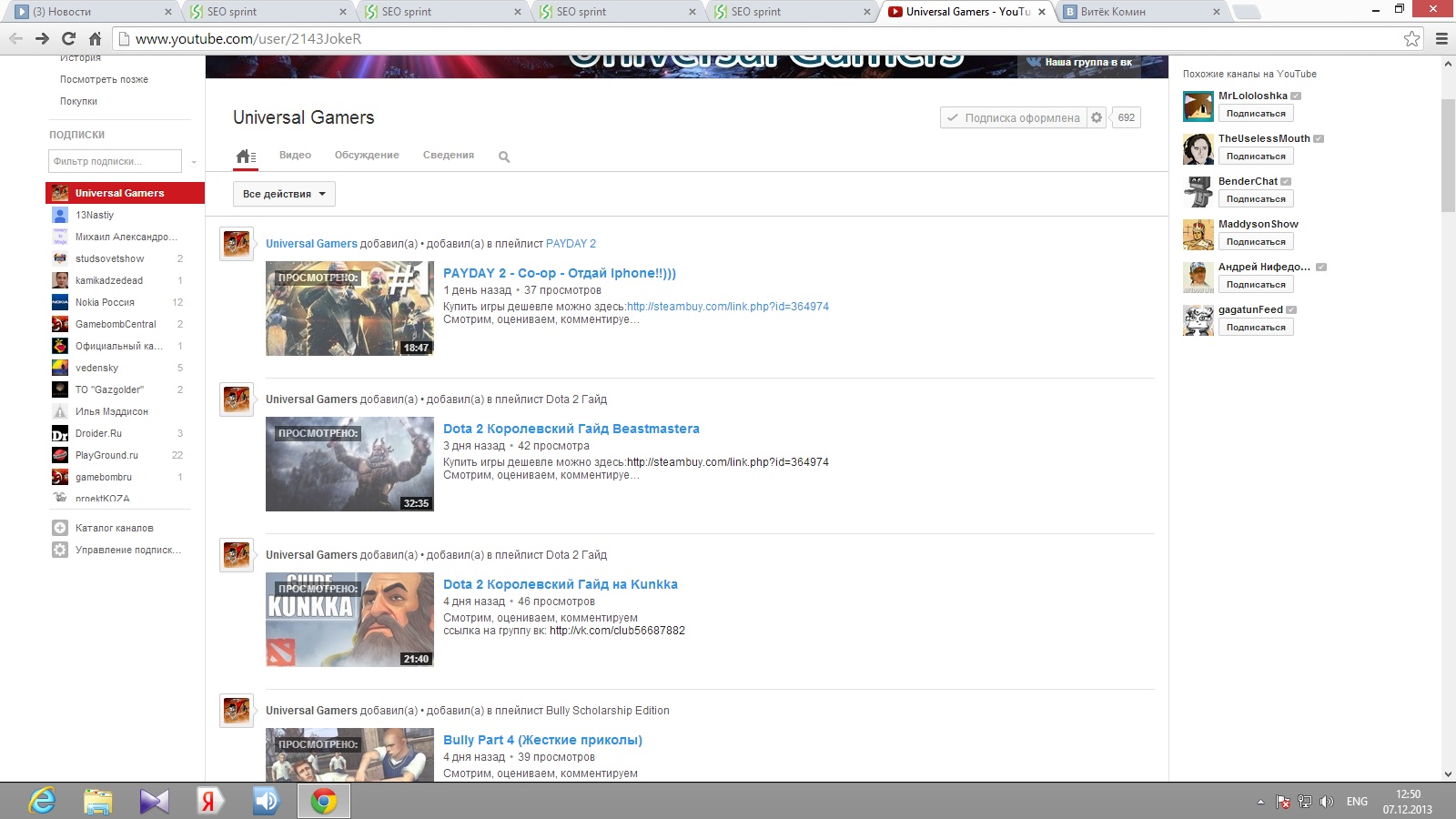
Task: Open Visual Studio icon in taskbar
Action: 154,801
